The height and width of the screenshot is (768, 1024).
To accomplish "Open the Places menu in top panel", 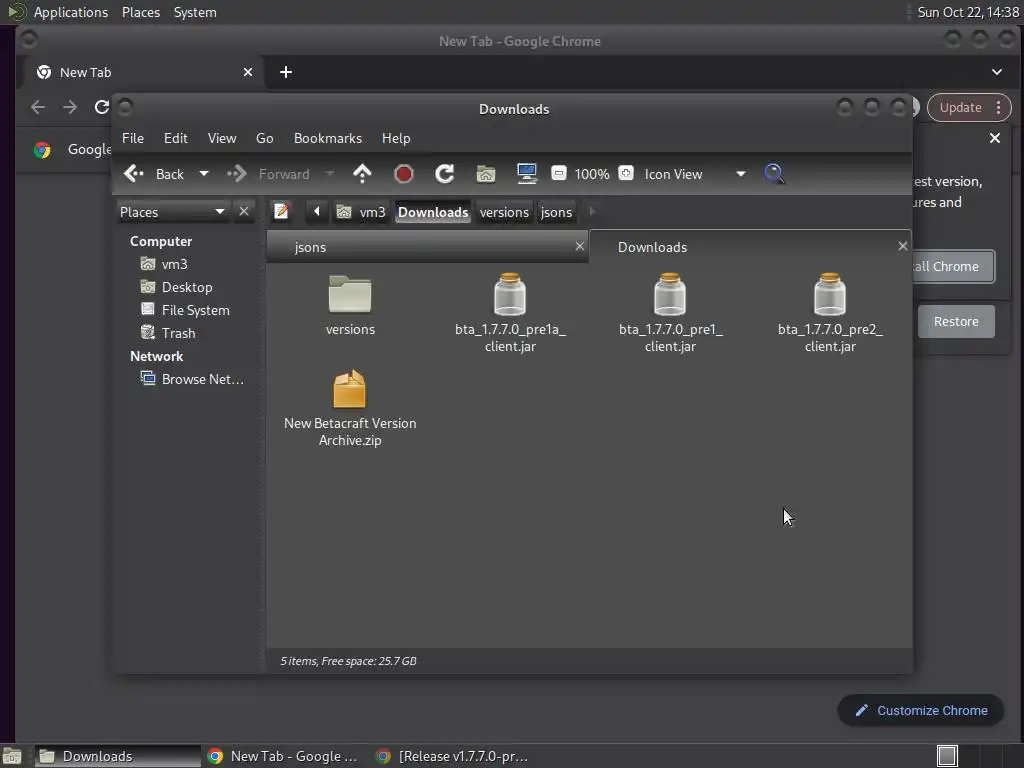I will tap(141, 12).
